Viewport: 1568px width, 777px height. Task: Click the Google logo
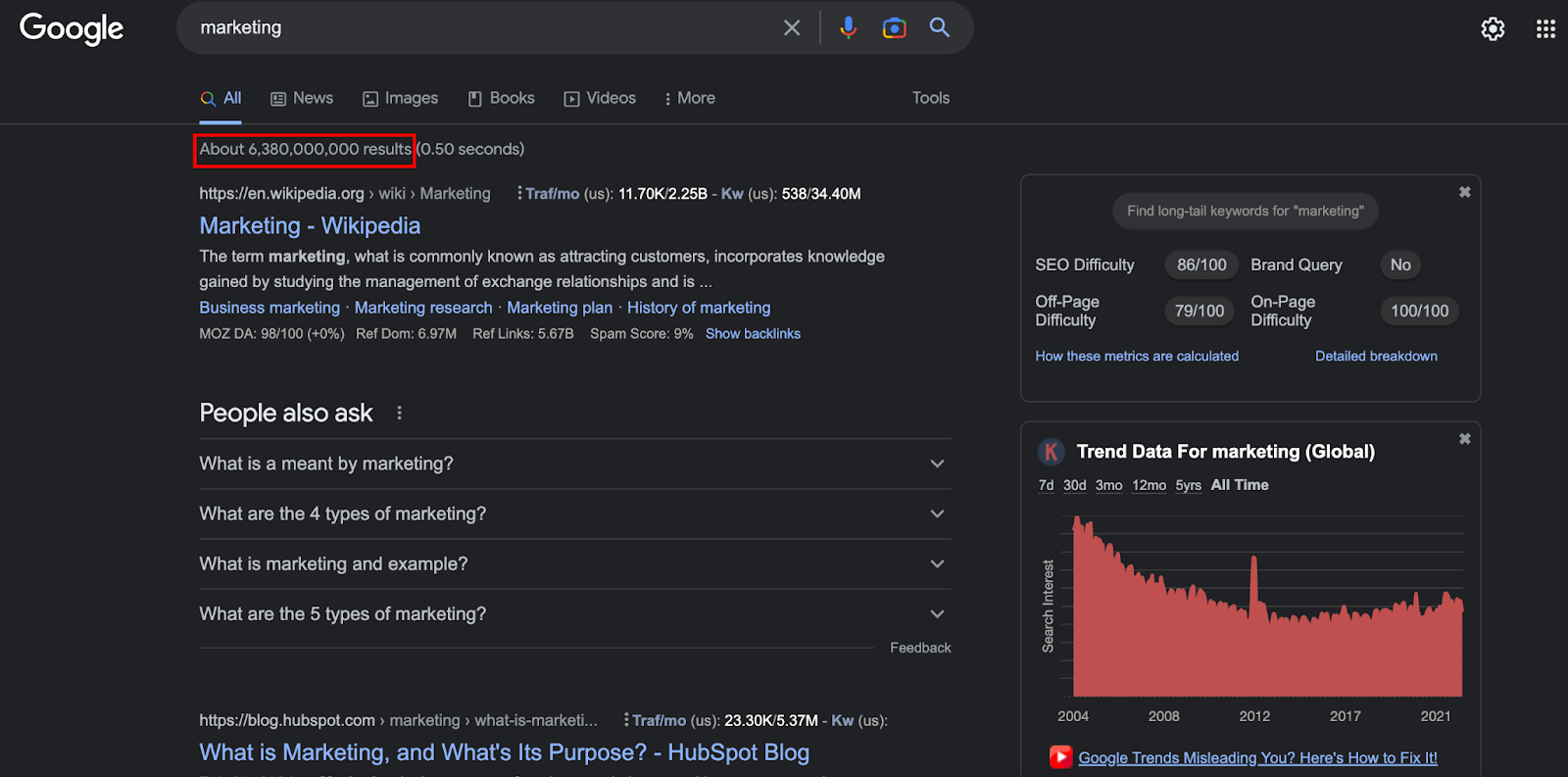72,28
